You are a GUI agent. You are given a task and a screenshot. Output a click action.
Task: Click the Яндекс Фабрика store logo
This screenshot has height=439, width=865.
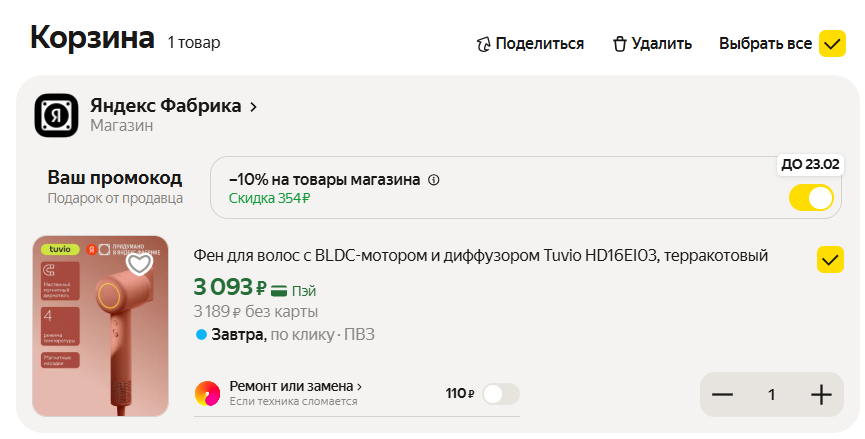(56, 115)
